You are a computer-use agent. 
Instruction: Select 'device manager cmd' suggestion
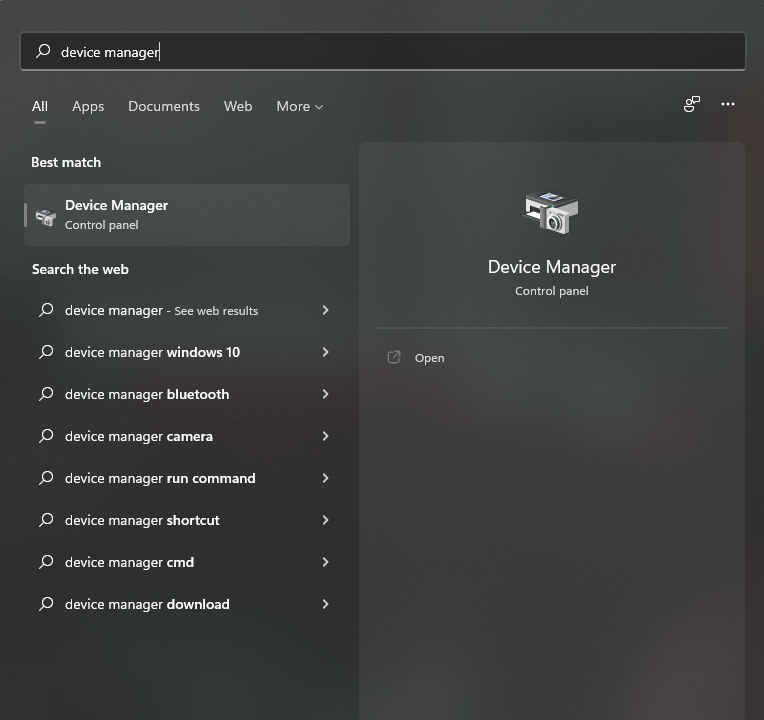187,562
